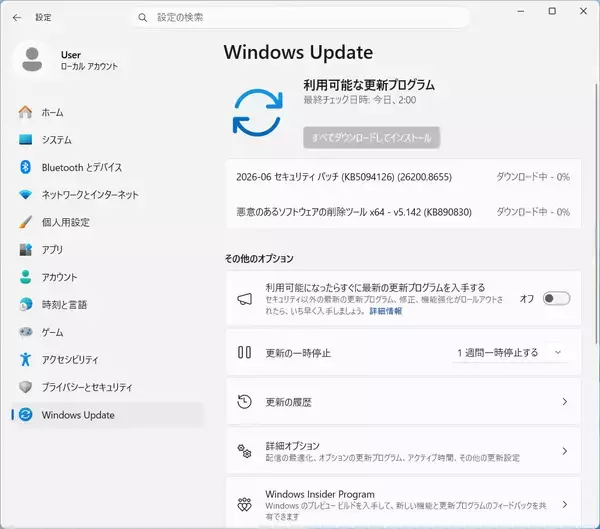Viewport: 600px width, 529px height.
Task: Click the アカウント person icon
Action: point(26,277)
